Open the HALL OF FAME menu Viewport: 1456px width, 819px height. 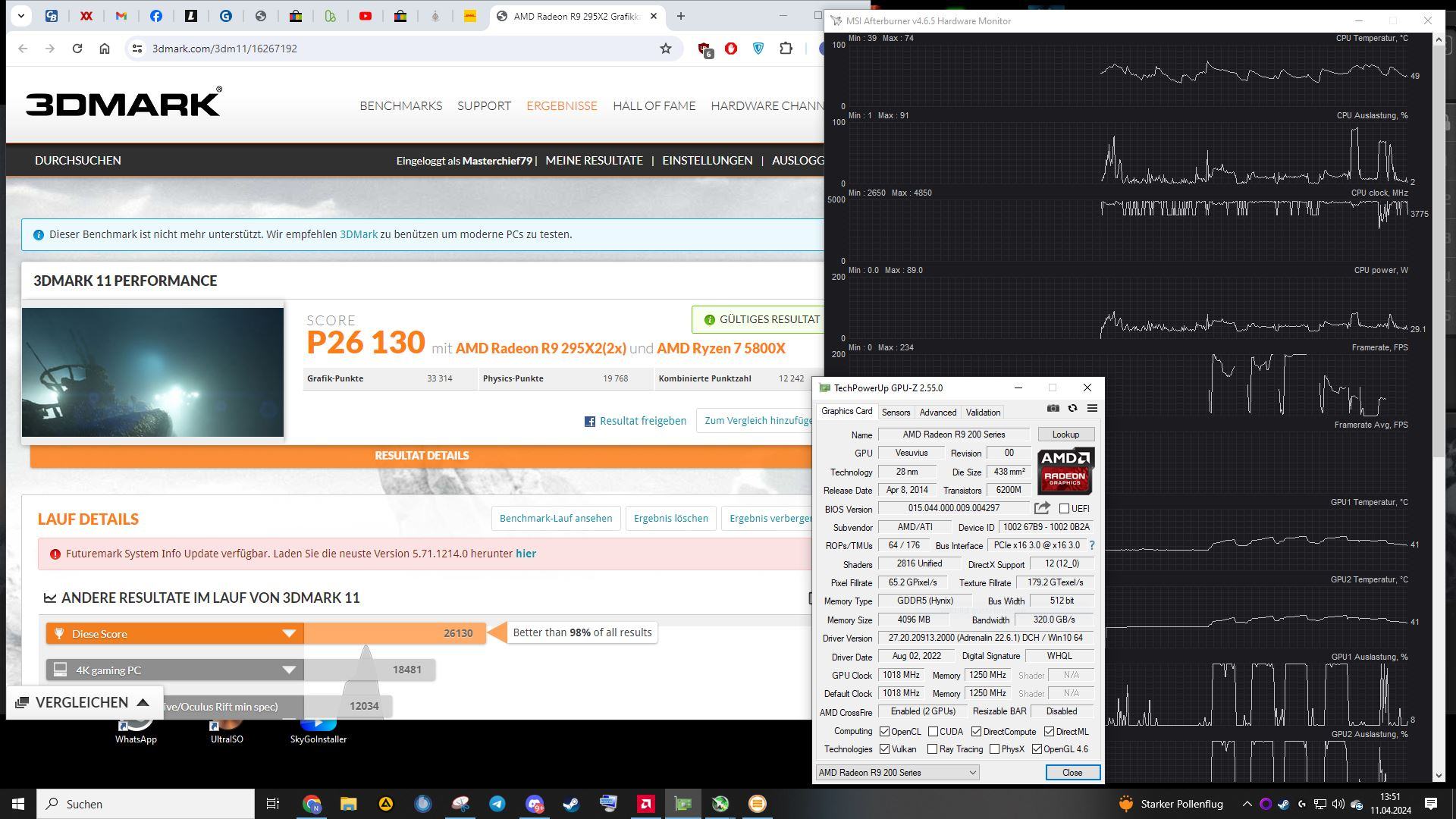(x=654, y=106)
